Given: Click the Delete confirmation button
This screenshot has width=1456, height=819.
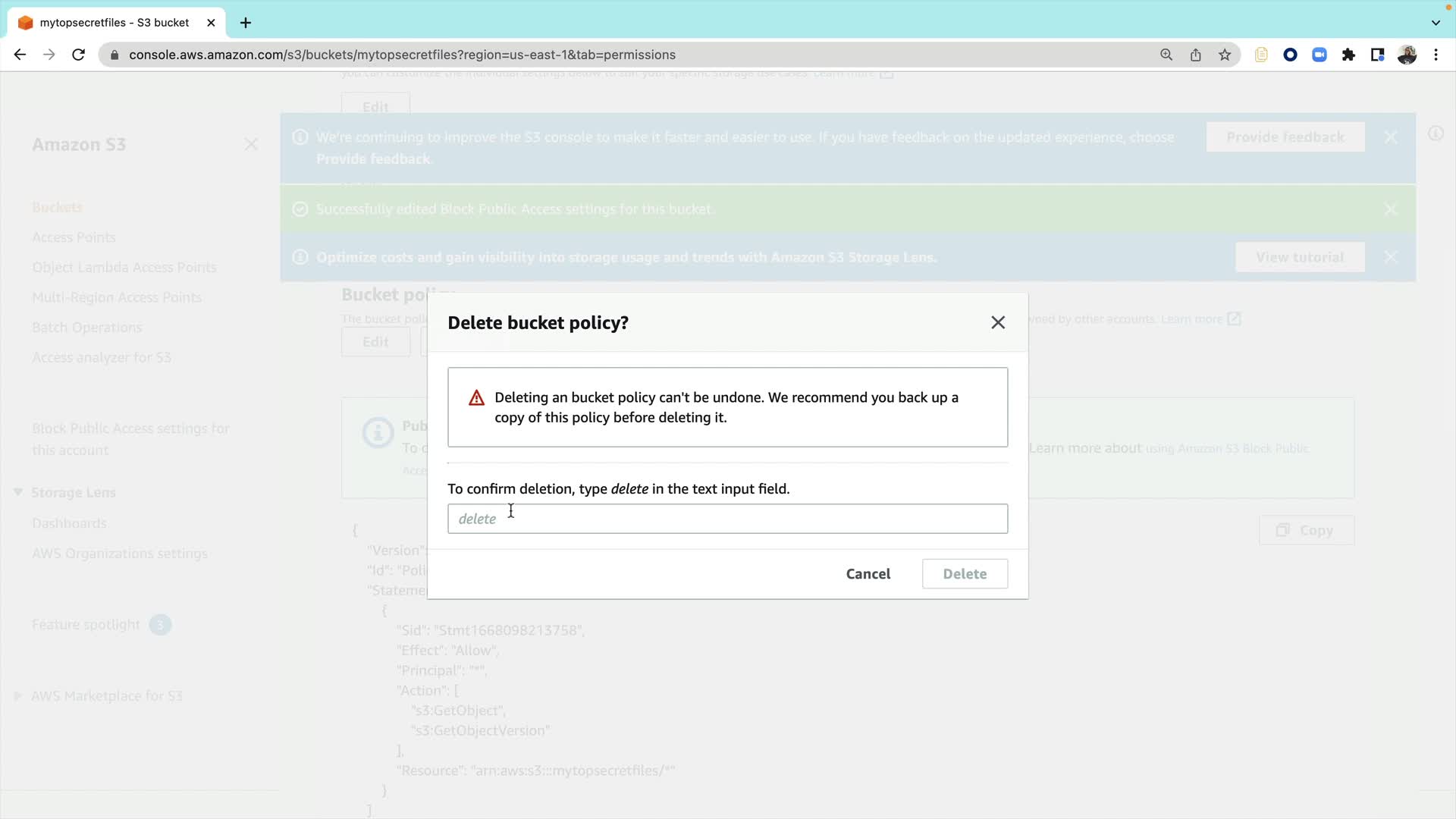Looking at the screenshot, I should coord(965,574).
